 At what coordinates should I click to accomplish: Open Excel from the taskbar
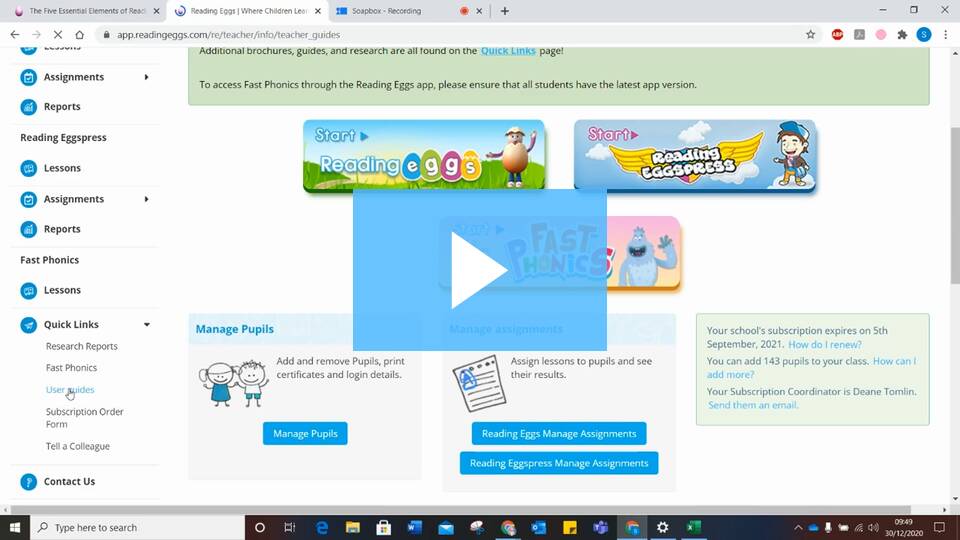point(694,527)
